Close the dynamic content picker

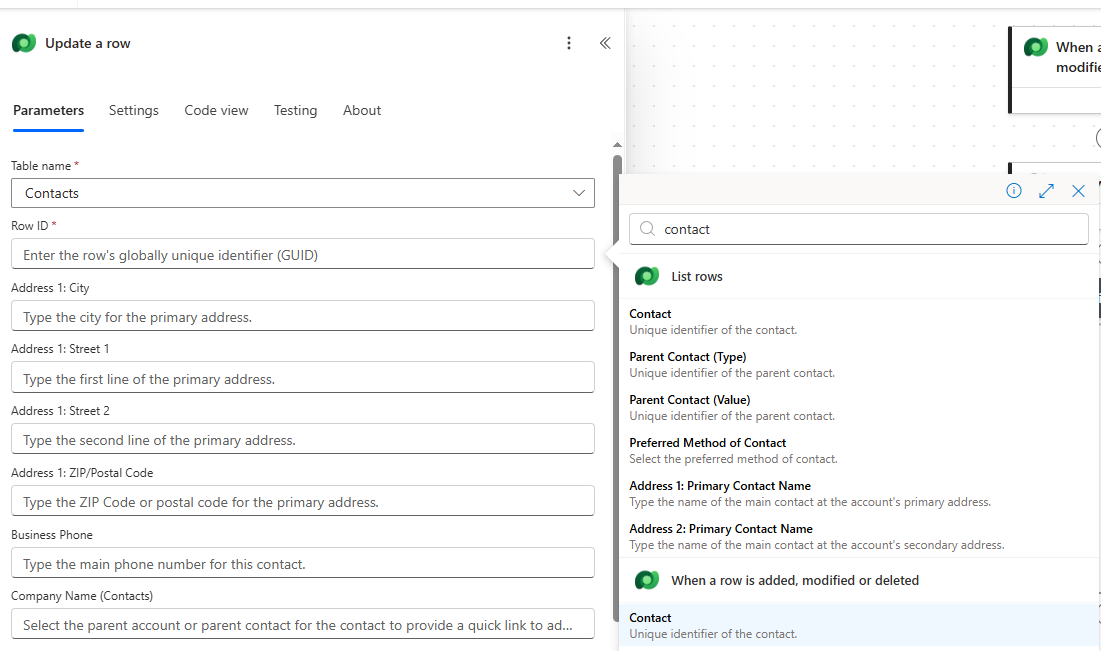click(1078, 190)
